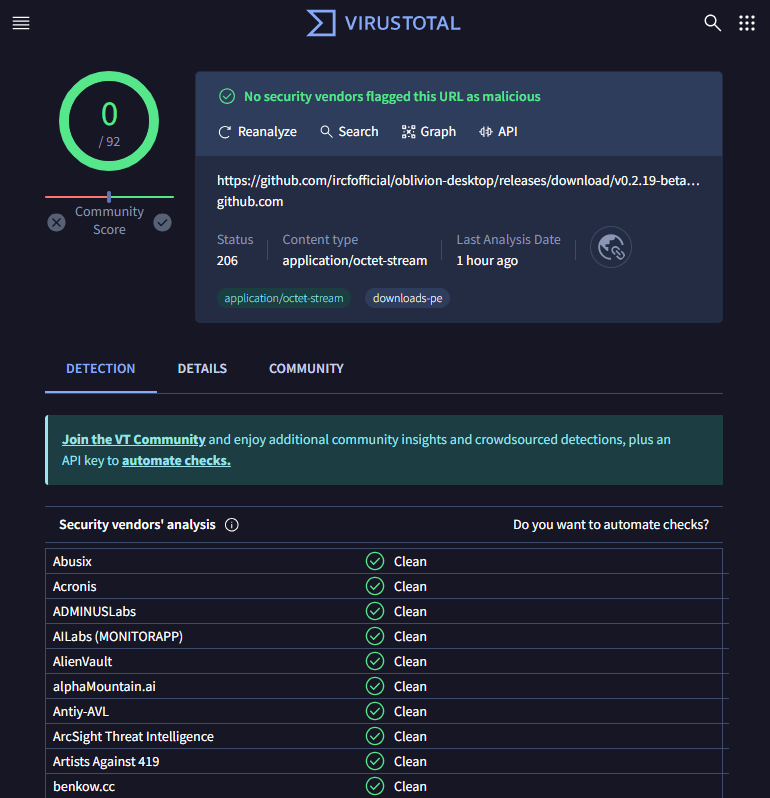The image size is (770, 798).
Task: Click the Reanalyze button
Action: (x=258, y=132)
